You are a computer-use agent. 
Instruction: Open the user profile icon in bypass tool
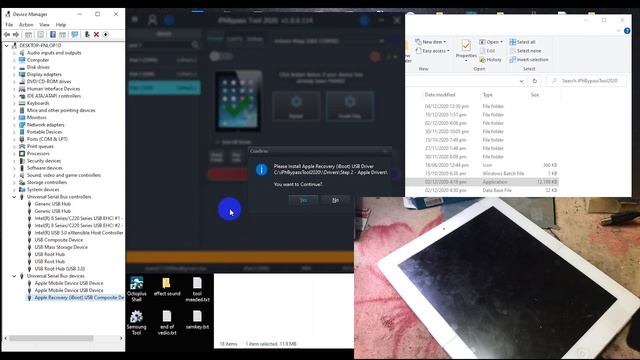tap(152, 20)
